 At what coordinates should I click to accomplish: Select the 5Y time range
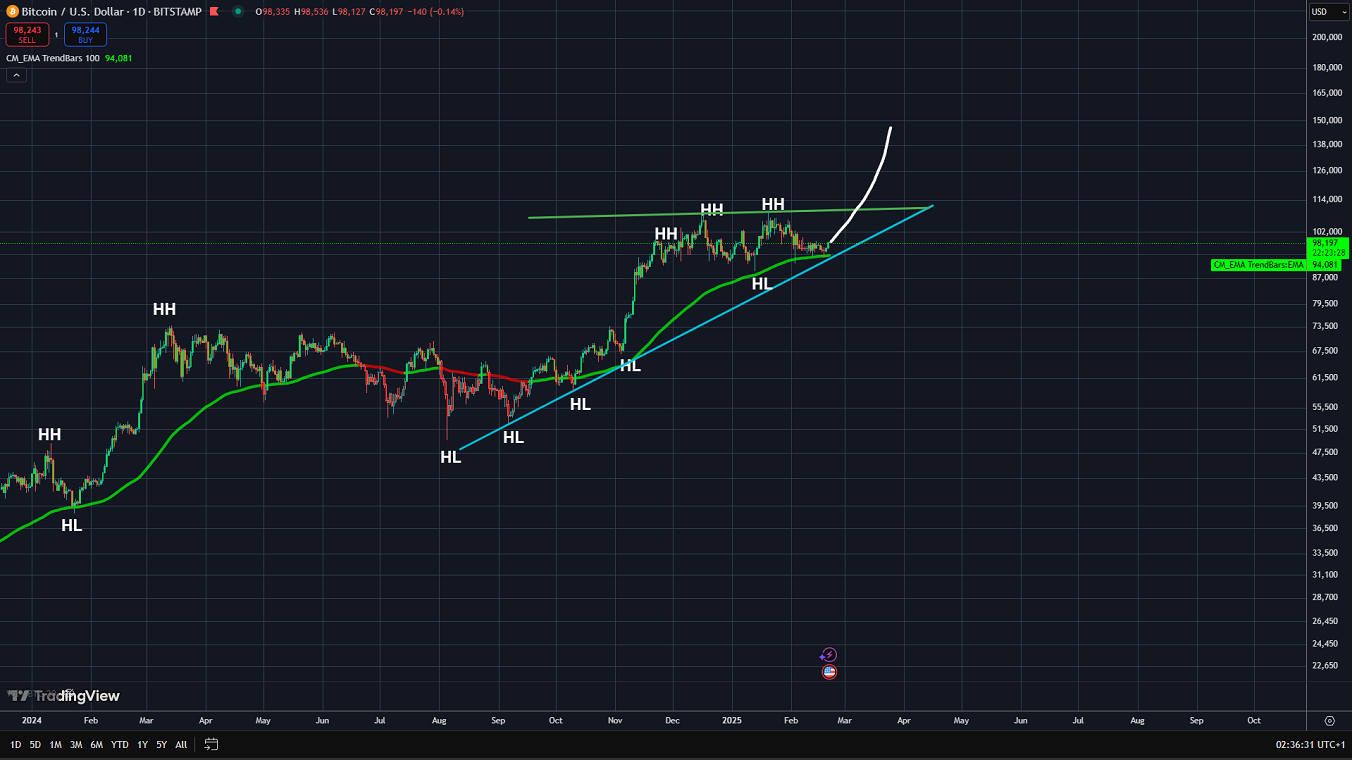(x=162, y=745)
